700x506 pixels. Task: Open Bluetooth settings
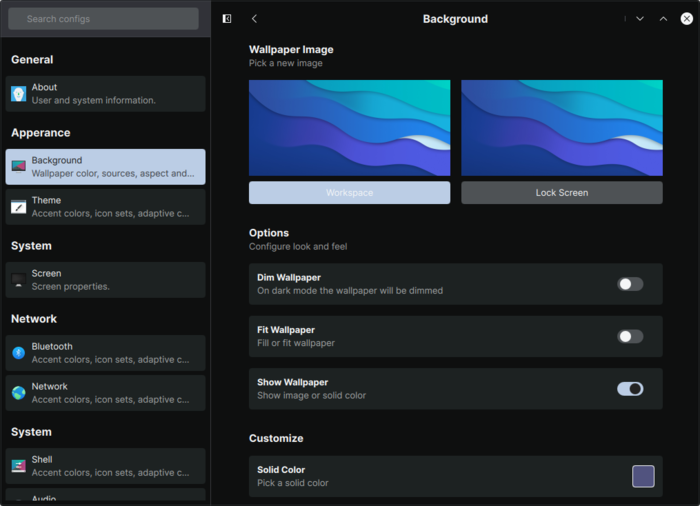105,353
